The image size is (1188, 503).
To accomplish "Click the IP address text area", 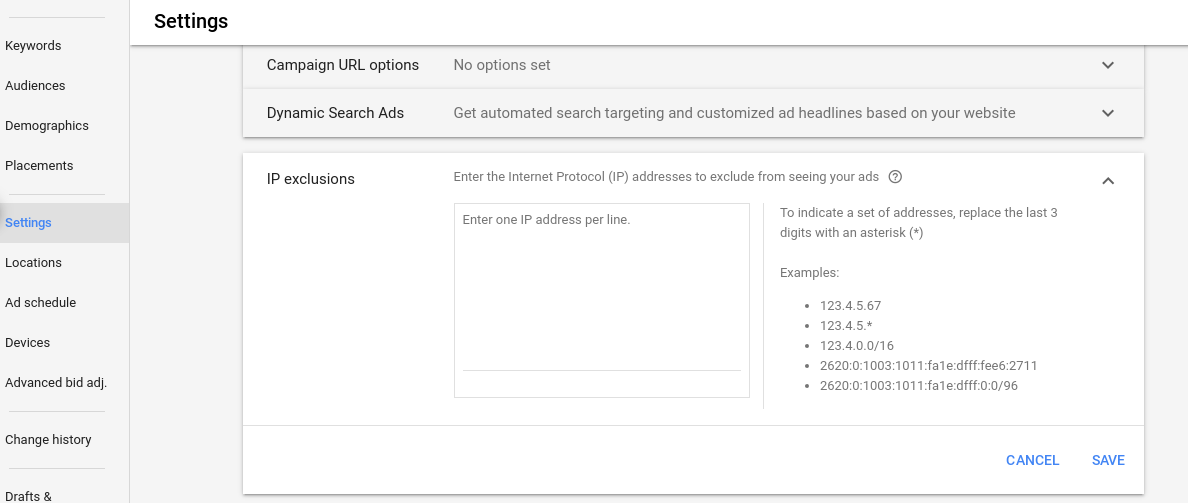I will click(601, 290).
